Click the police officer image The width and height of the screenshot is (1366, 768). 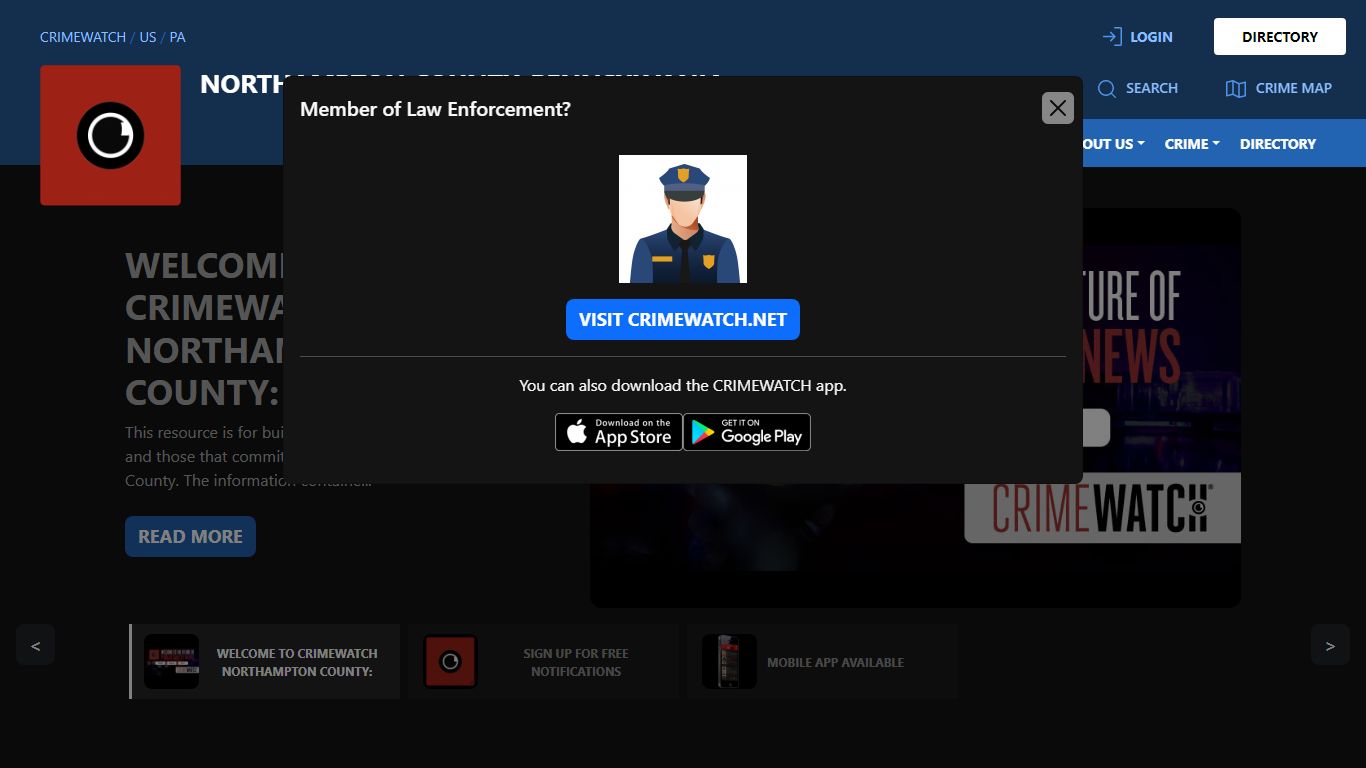point(683,219)
